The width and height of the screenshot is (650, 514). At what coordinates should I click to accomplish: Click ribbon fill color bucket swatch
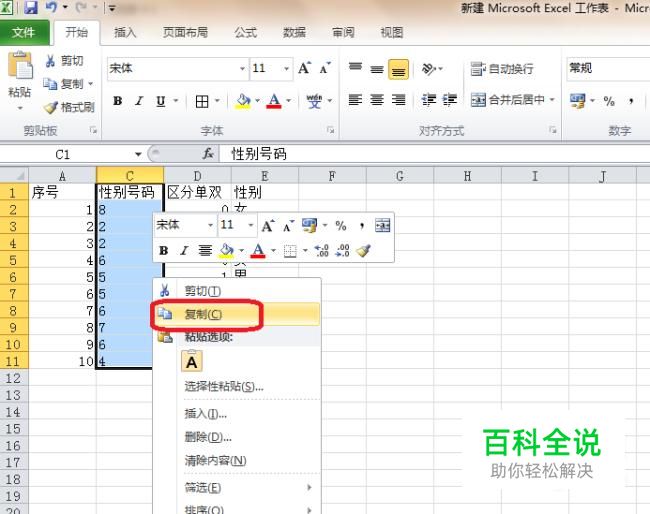243,101
